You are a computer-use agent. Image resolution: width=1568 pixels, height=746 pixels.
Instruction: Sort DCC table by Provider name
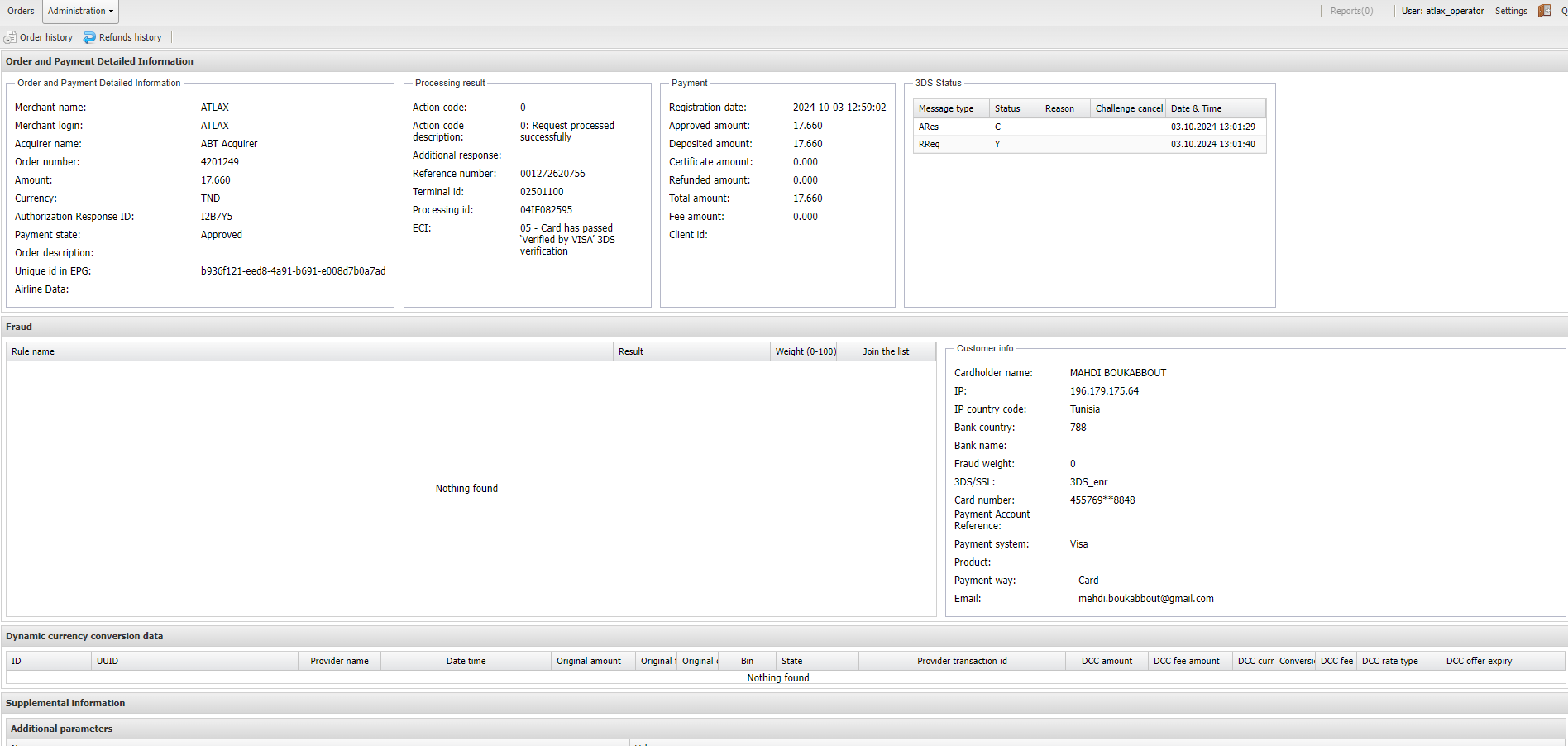[x=339, y=661]
